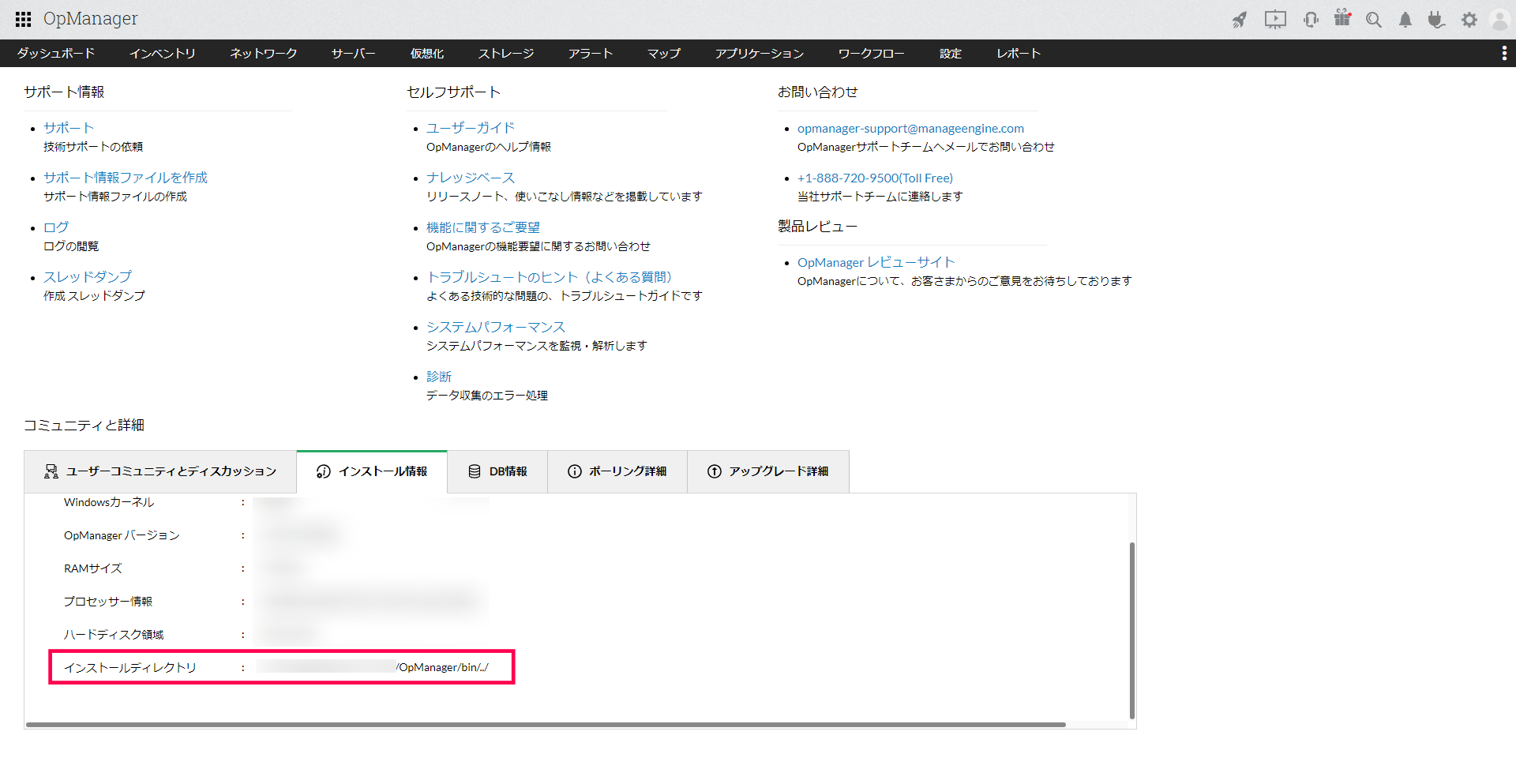Open the スレッドダンプ link
1516x784 pixels.
(x=88, y=277)
